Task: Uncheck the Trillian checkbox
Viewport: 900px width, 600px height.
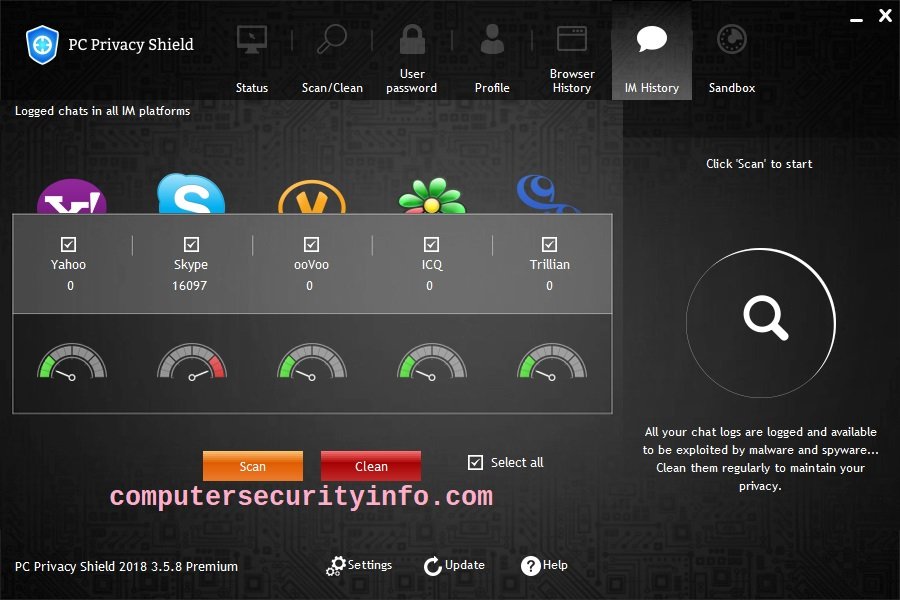Action: pos(549,245)
